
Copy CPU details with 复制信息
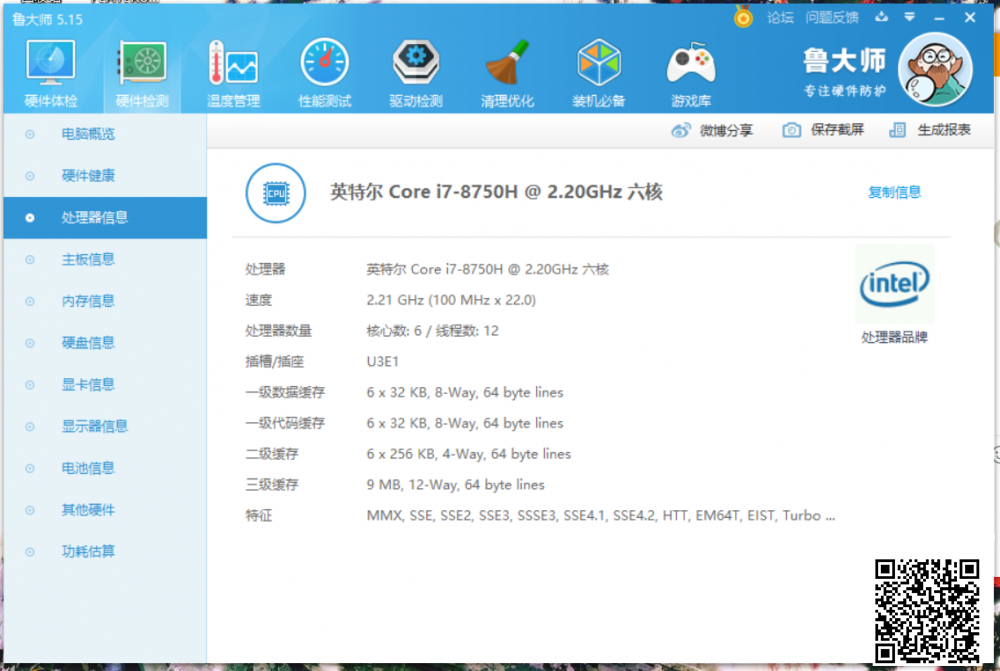tap(893, 192)
